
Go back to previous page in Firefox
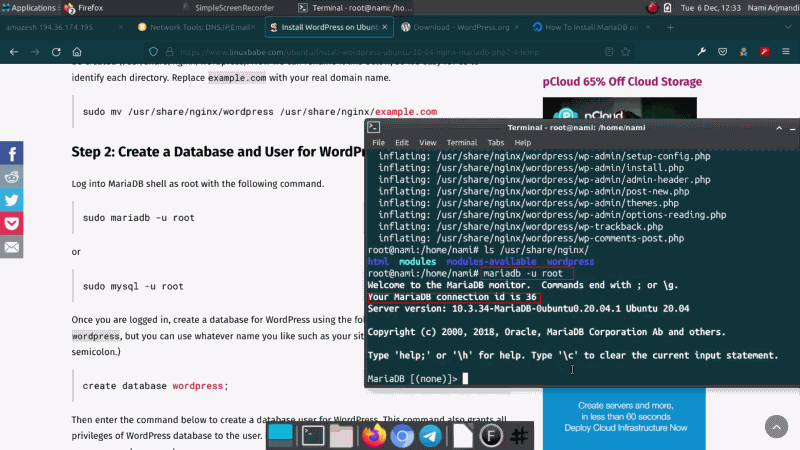pos(14,52)
